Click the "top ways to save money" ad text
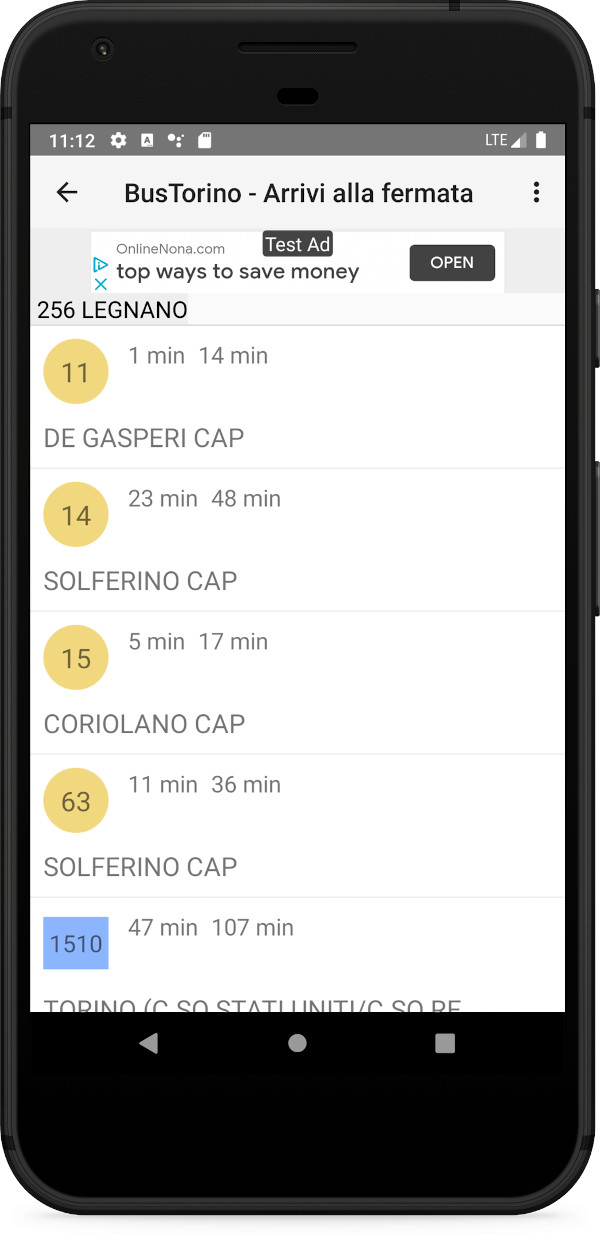The width and height of the screenshot is (600, 1238). pyautogui.click(x=237, y=271)
